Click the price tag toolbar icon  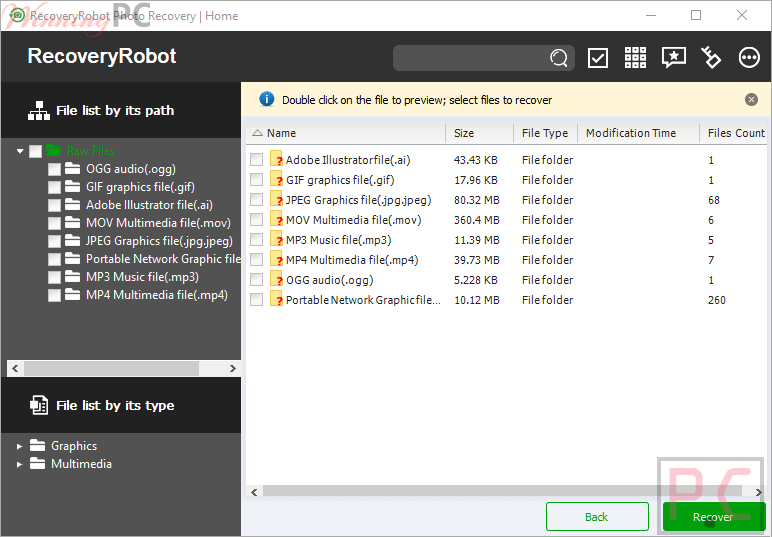711,58
